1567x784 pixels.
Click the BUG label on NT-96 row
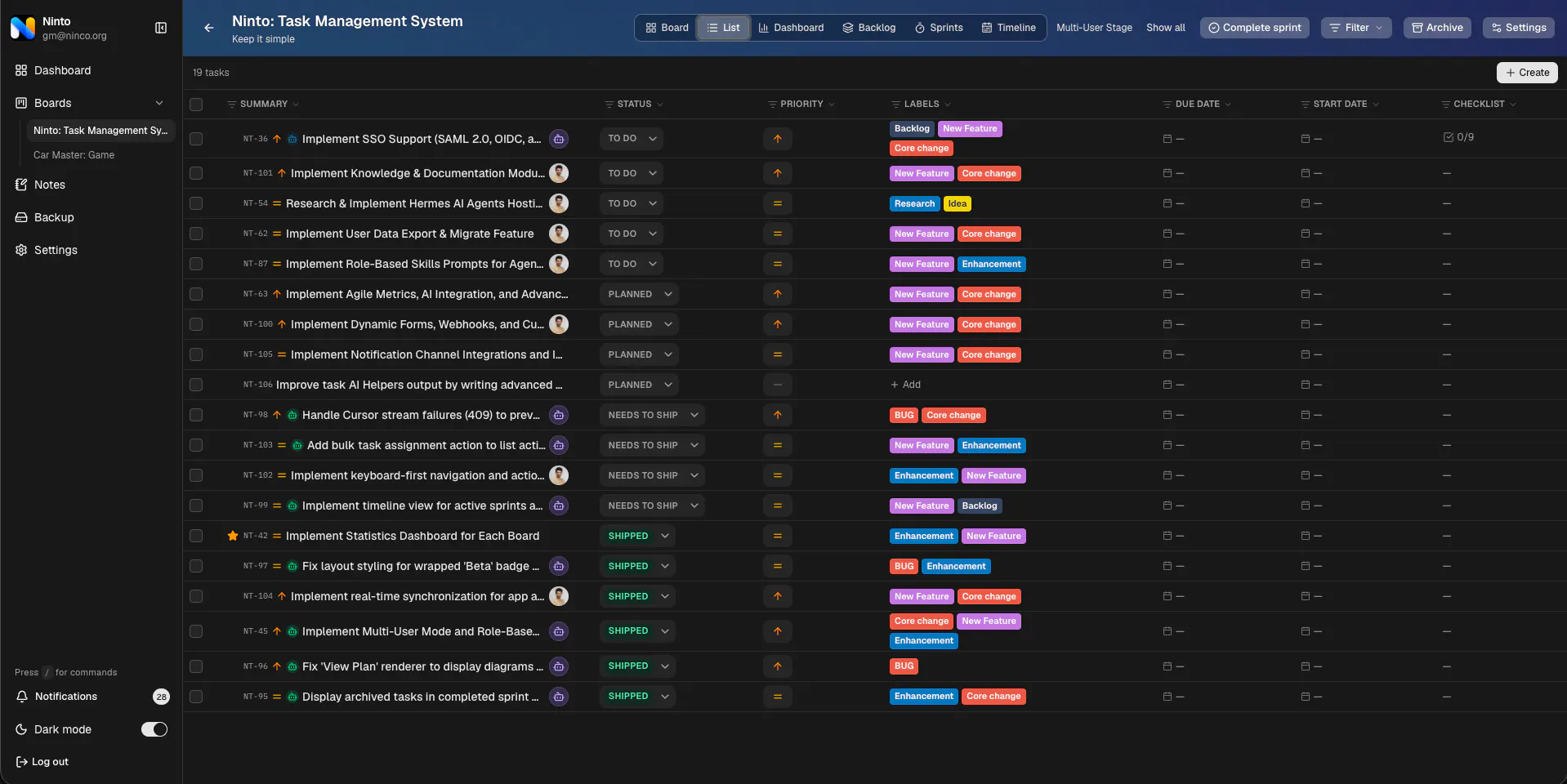[904, 666]
